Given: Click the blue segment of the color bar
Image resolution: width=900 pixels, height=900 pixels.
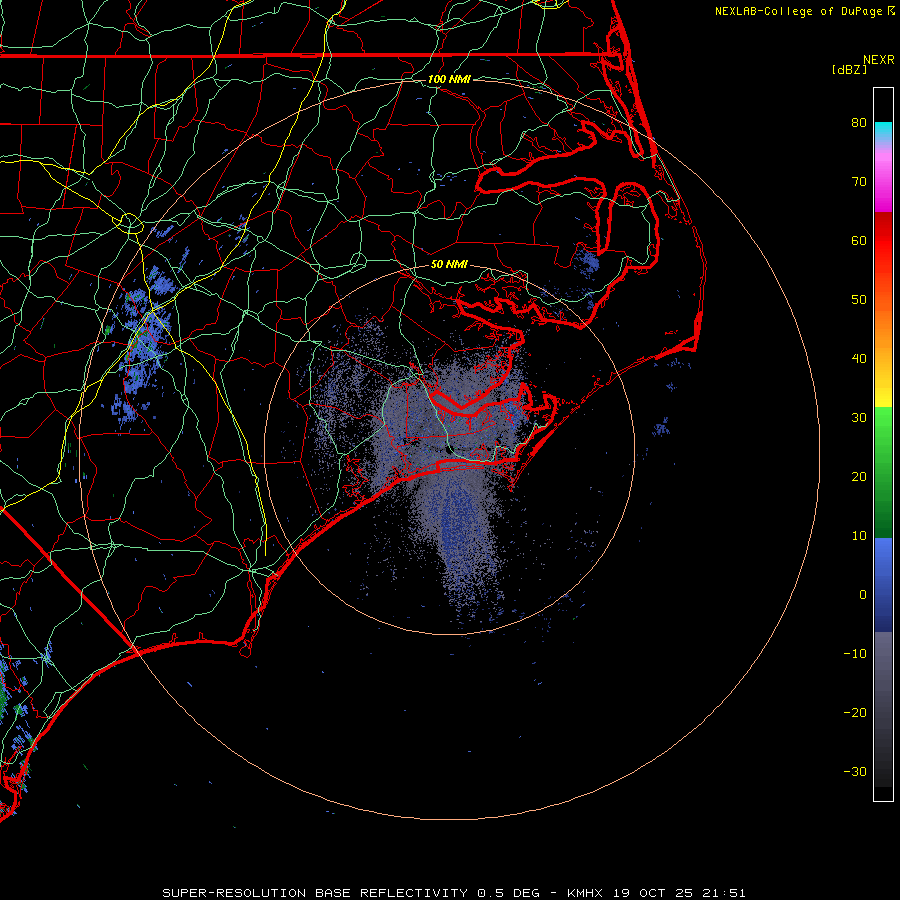Looking at the screenshot, I should [883, 584].
